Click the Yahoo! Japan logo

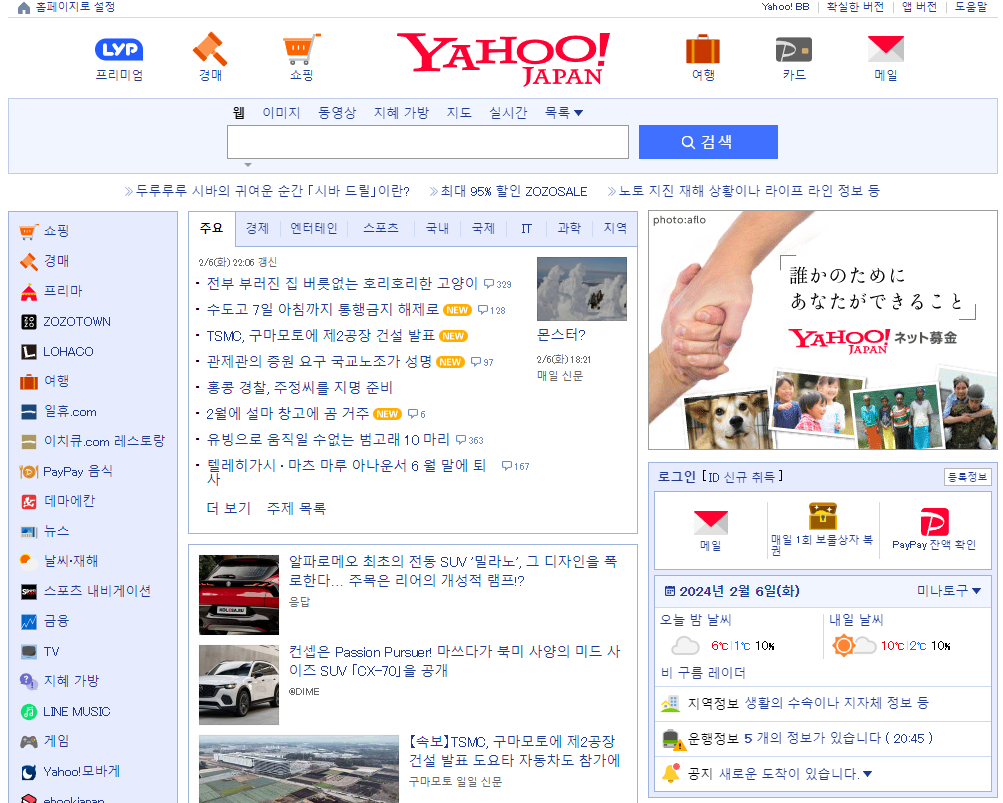coord(503,59)
